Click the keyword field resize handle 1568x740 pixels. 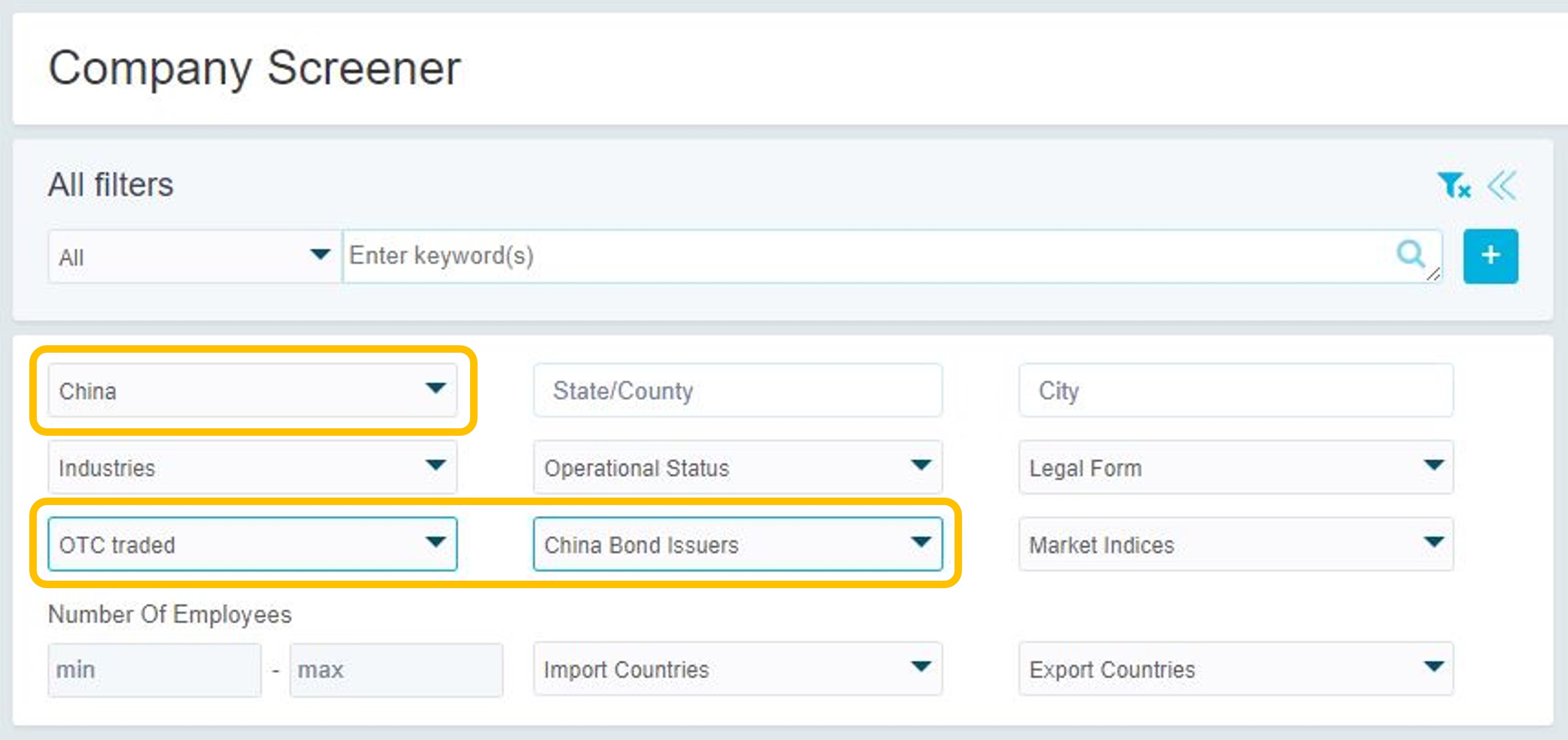click(1434, 275)
